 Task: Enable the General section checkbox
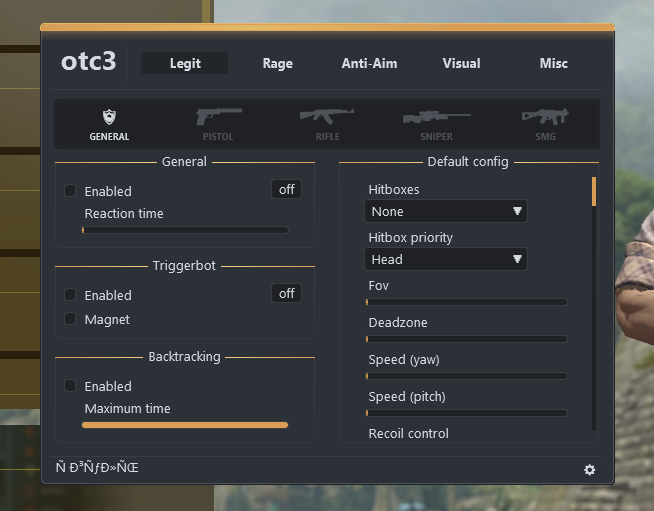click(70, 191)
